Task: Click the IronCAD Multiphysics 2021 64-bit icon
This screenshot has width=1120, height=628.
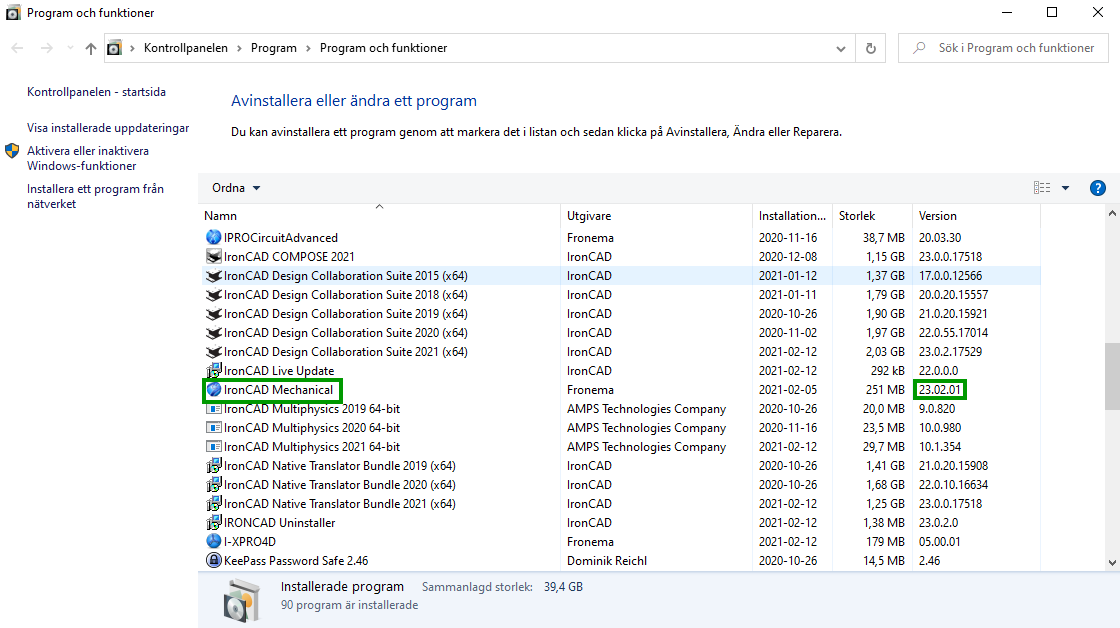Action: coord(214,447)
